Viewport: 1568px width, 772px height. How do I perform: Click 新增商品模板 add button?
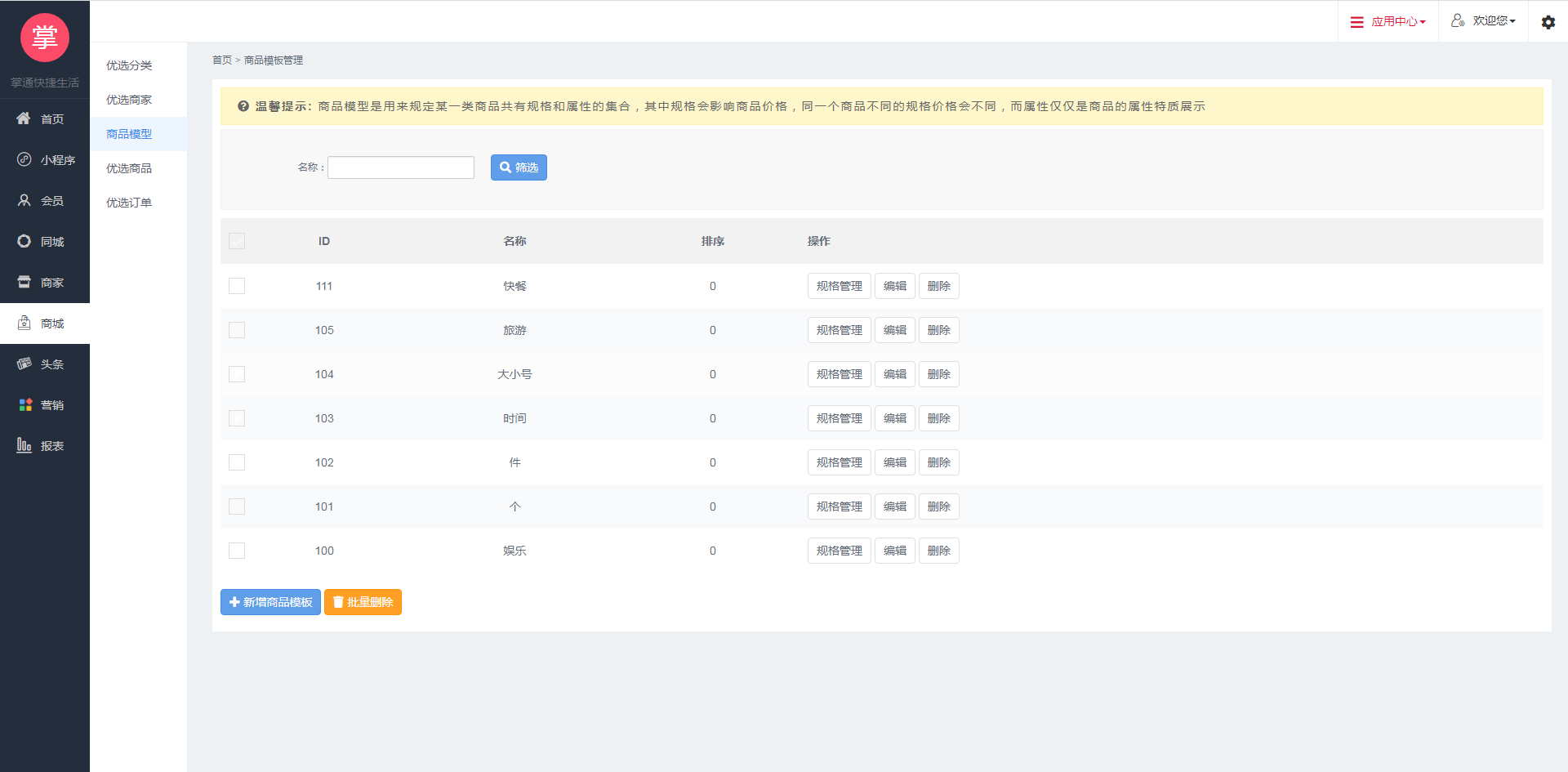pos(270,602)
